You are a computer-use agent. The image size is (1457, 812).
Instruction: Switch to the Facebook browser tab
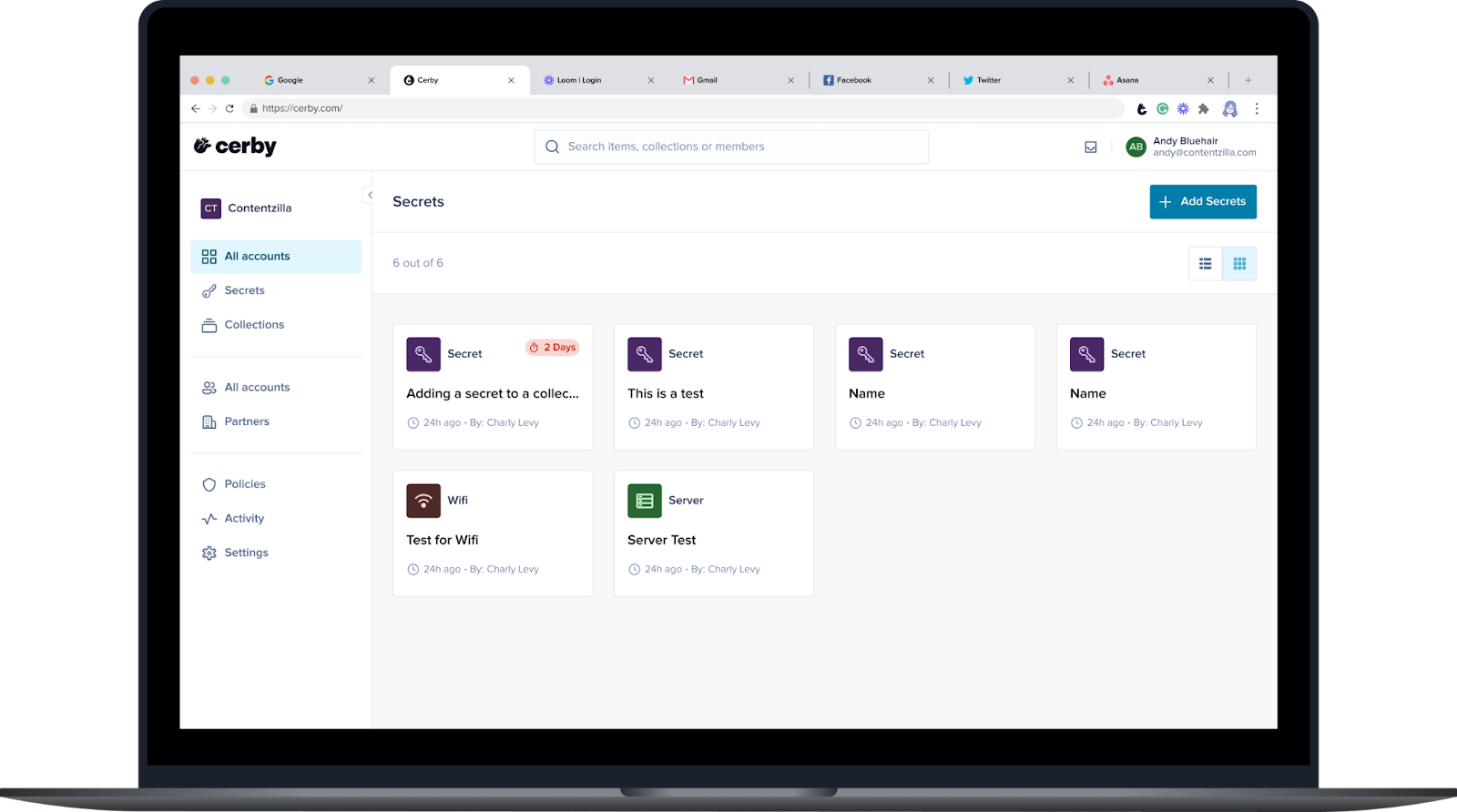tap(879, 80)
